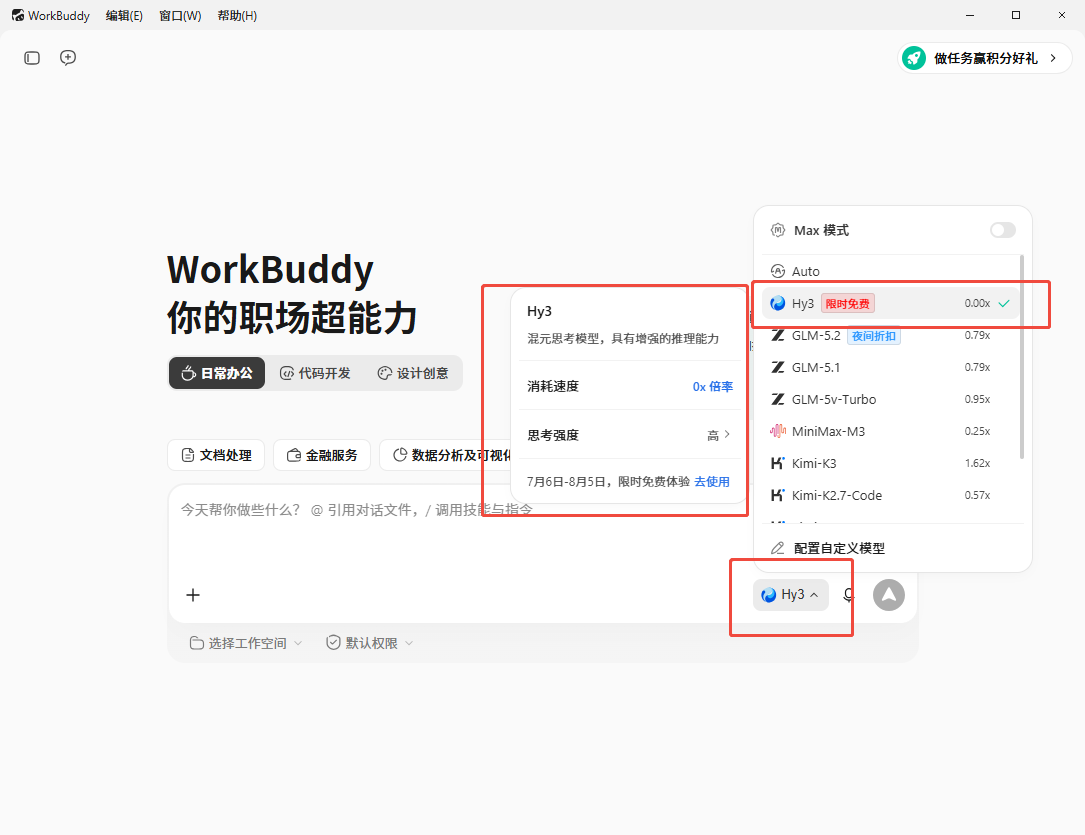Click the round send arrow button
This screenshot has width=1085, height=835.
coord(888,595)
